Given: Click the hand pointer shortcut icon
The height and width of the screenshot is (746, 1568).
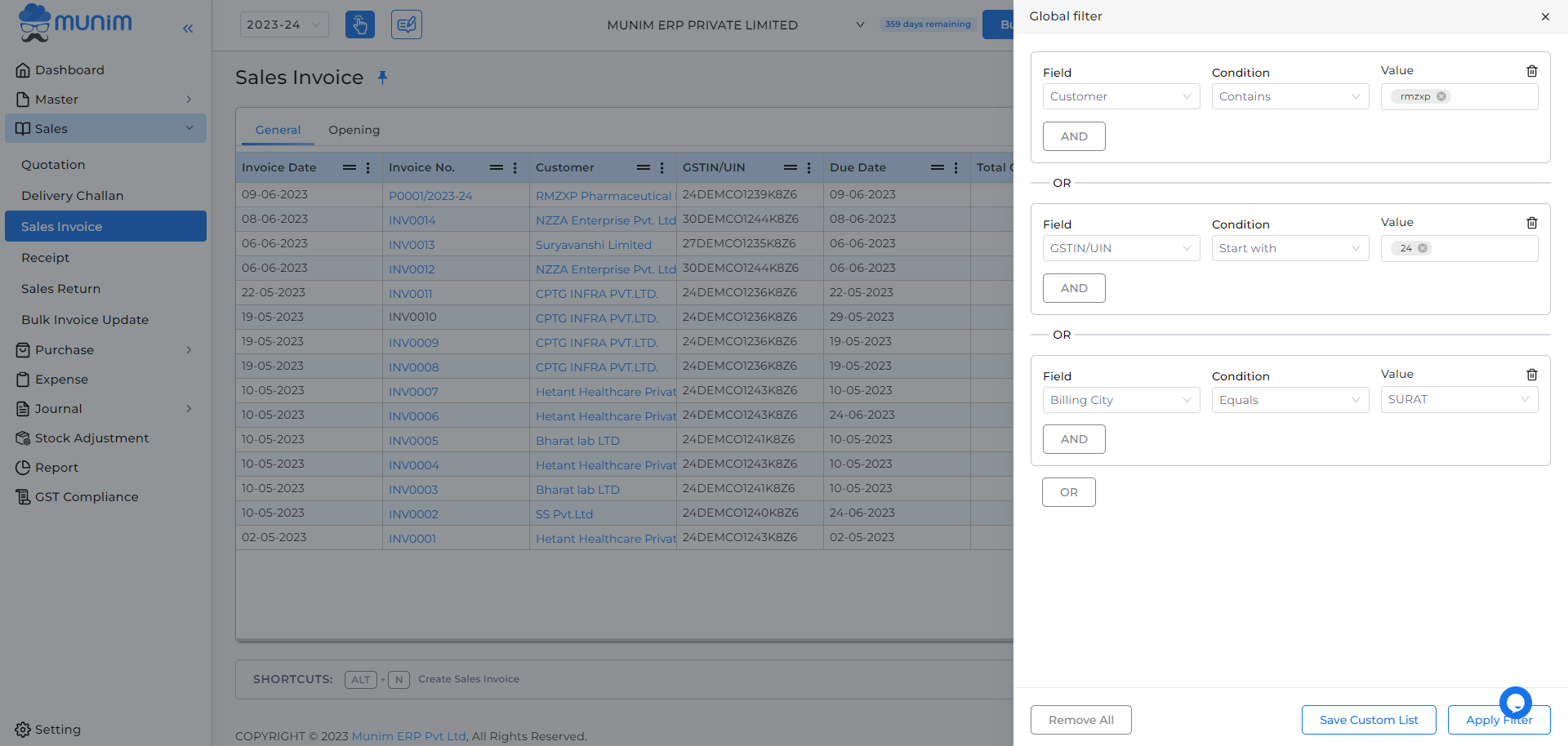Looking at the screenshot, I should pyautogui.click(x=360, y=24).
